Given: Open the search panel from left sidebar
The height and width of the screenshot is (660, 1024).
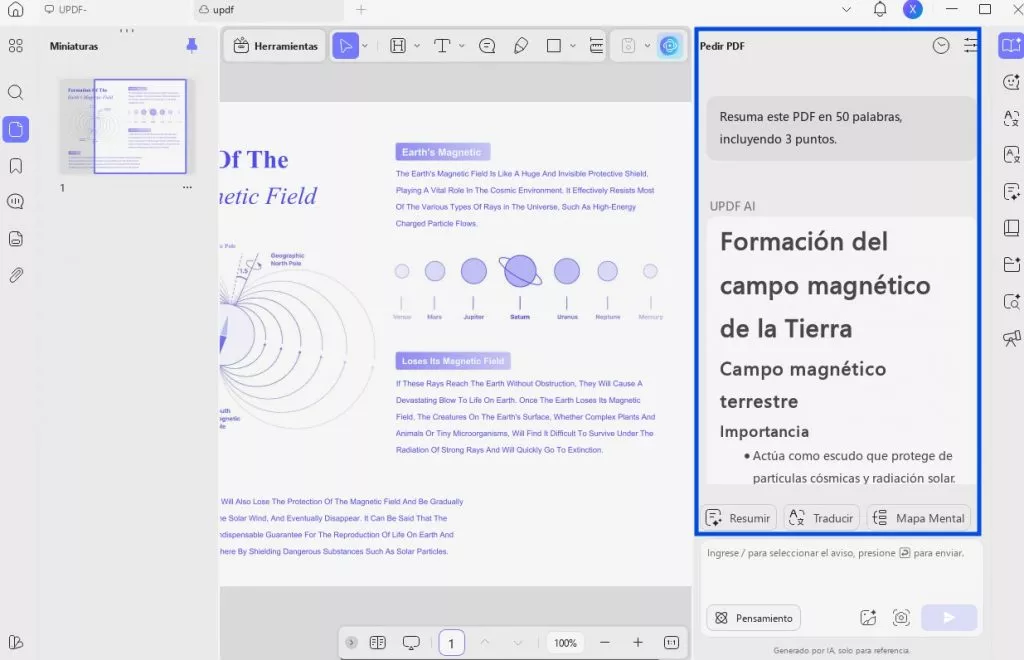Looking at the screenshot, I should (16, 92).
